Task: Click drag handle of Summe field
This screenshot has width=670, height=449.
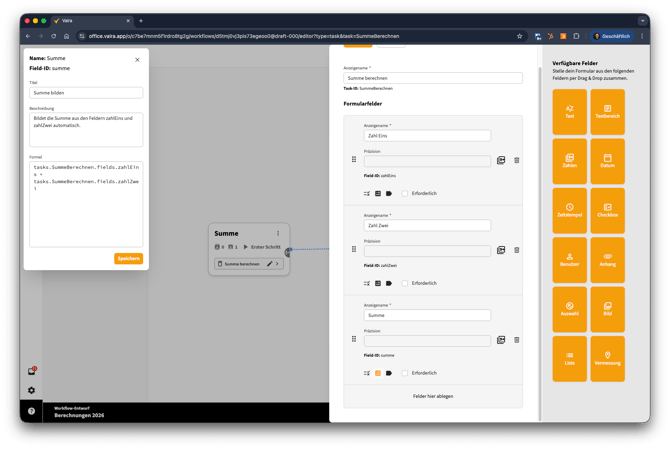Action: [354, 338]
